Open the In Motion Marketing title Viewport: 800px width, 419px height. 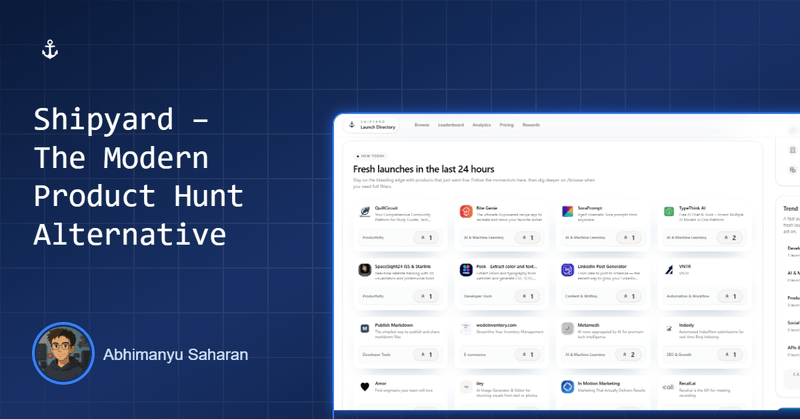tap(598, 383)
